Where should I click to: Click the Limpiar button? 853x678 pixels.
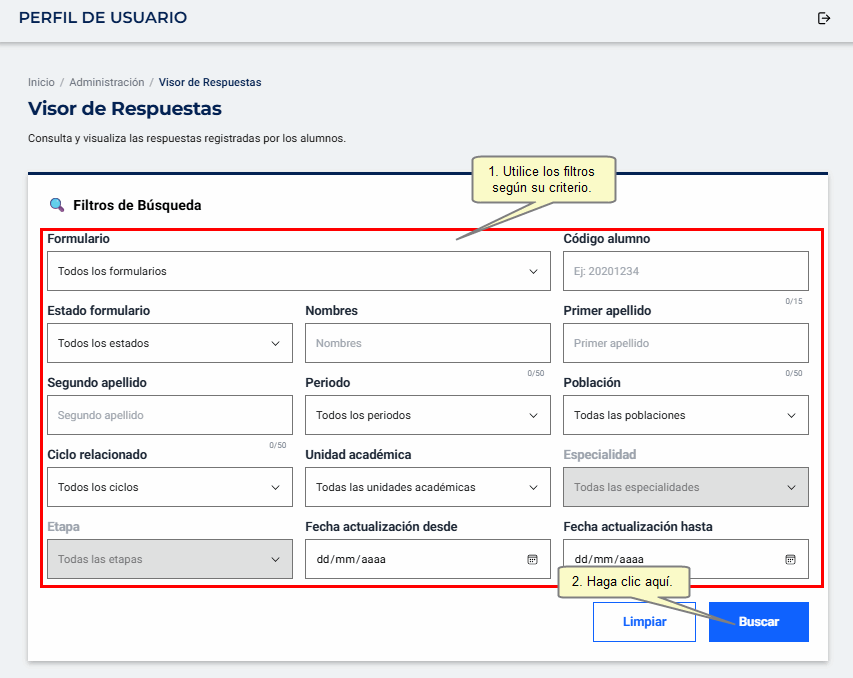(x=644, y=621)
